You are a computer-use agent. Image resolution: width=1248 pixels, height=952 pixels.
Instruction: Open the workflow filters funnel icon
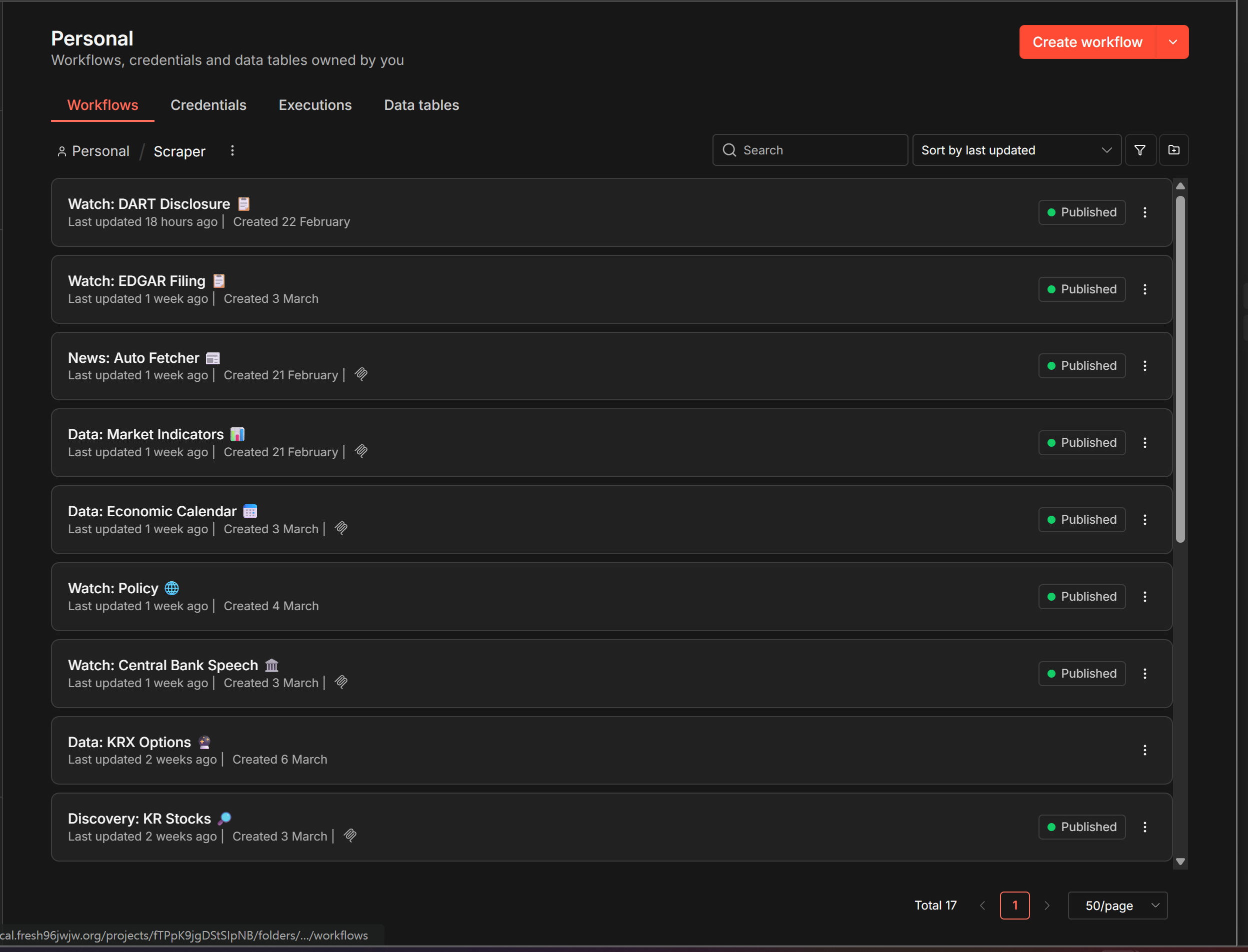point(1139,150)
